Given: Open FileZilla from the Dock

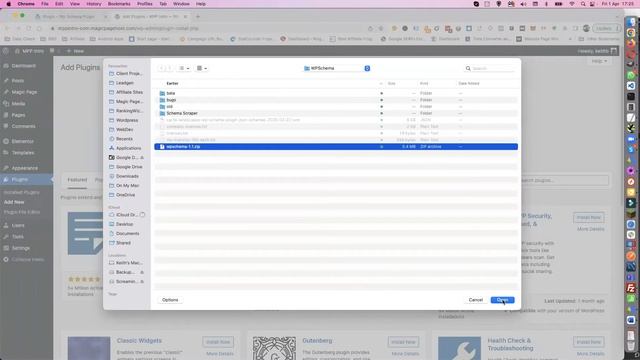Looking at the screenshot, I should pos(631,288).
